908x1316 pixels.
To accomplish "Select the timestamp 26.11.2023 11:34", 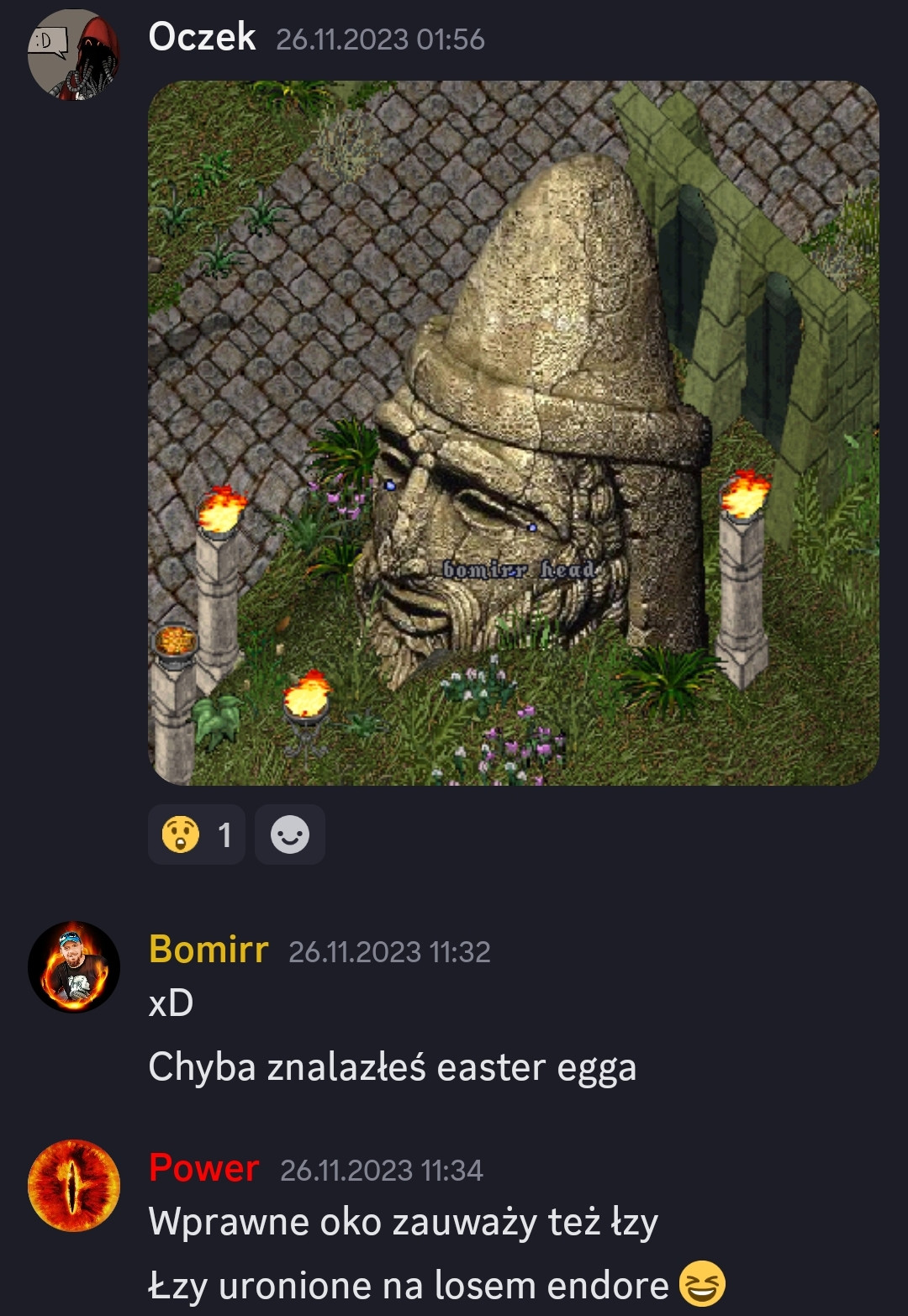I will [382, 1171].
